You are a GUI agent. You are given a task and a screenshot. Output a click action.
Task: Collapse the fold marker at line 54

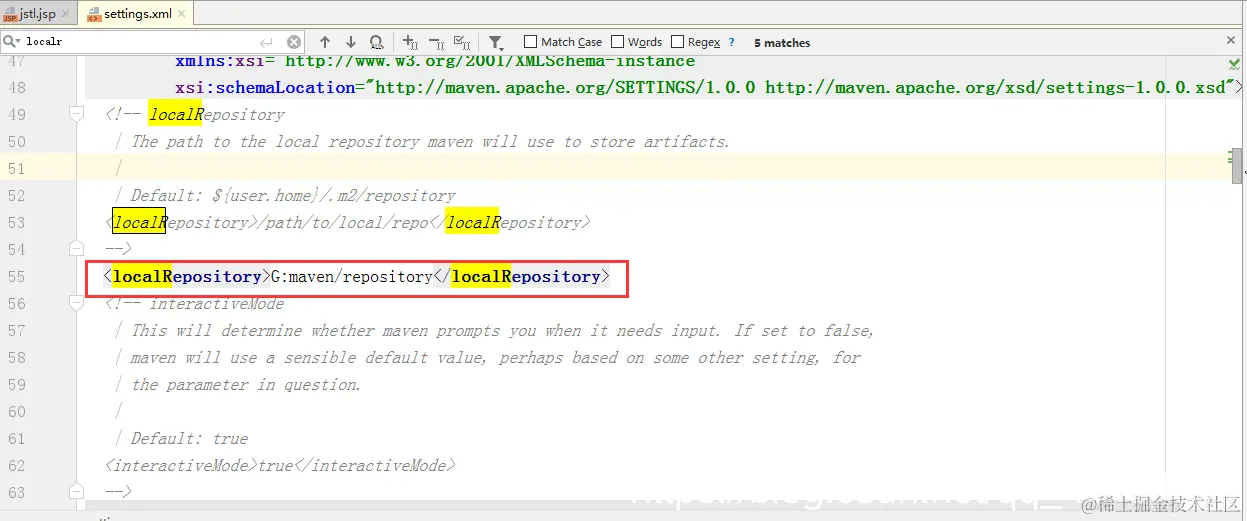[76, 248]
